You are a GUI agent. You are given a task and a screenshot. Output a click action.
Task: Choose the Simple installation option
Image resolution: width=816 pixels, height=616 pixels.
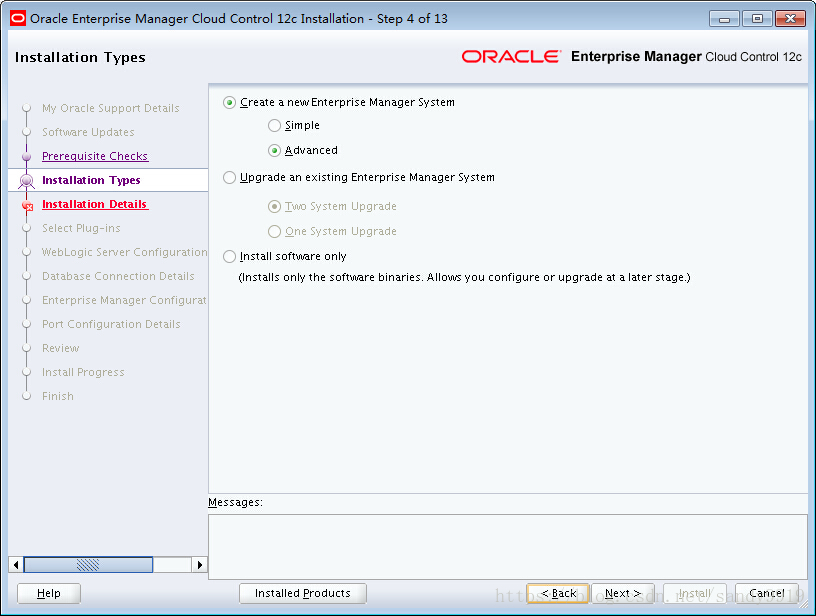click(274, 125)
